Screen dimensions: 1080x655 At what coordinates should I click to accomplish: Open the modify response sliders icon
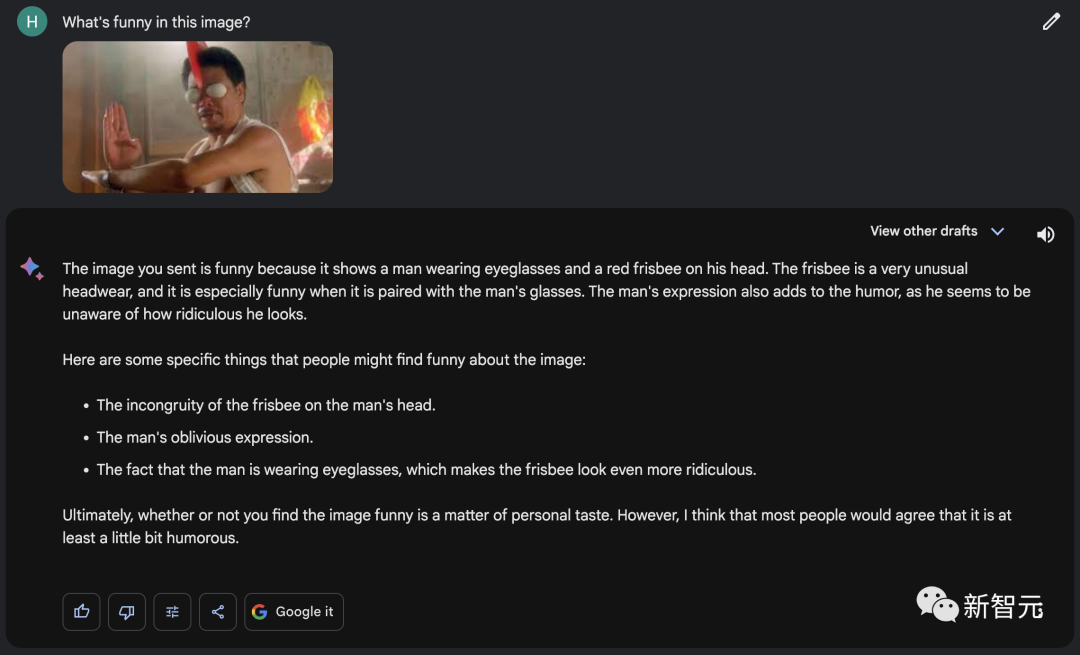click(x=172, y=612)
